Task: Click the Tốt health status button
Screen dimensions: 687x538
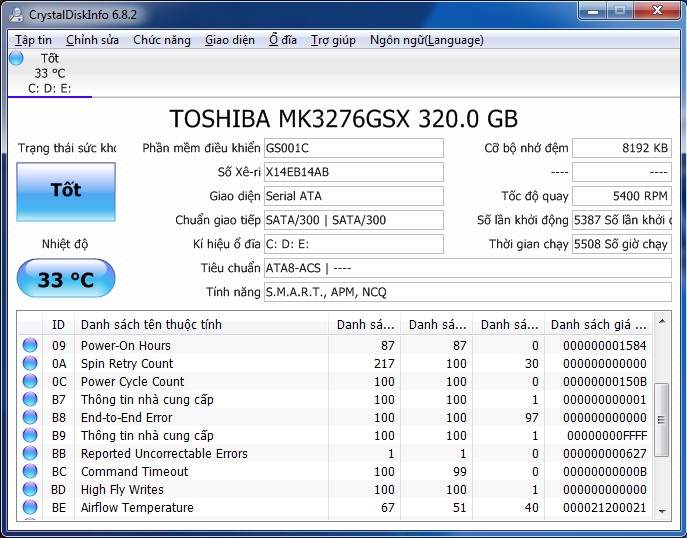Action: [x=66, y=192]
